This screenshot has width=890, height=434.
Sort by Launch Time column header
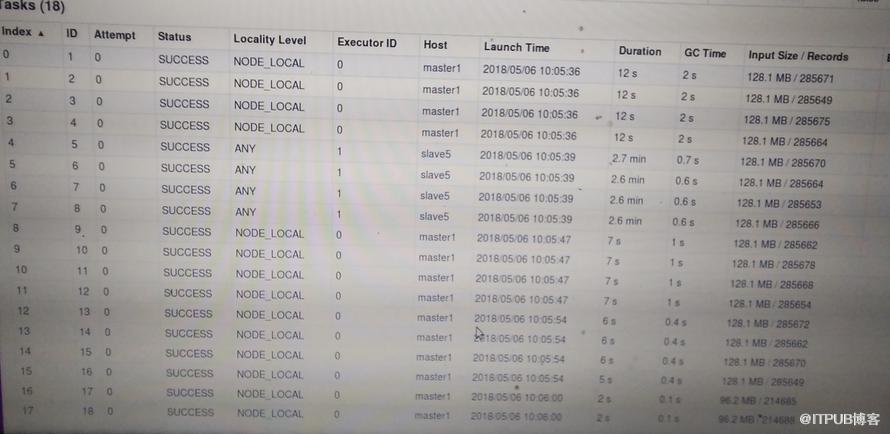click(517, 47)
